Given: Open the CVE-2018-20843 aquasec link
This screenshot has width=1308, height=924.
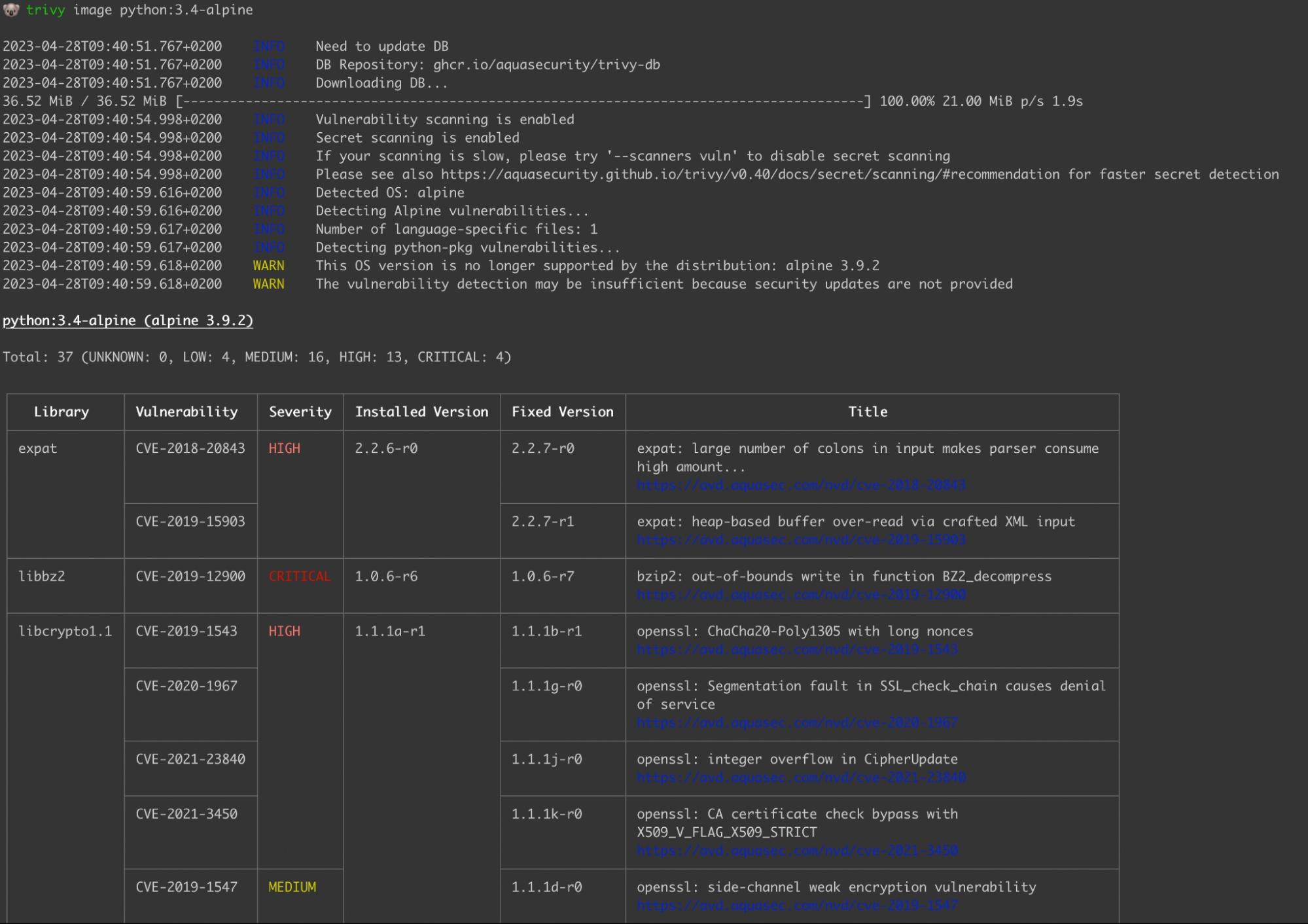Looking at the screenshot, I should click(x=801, y=485).
